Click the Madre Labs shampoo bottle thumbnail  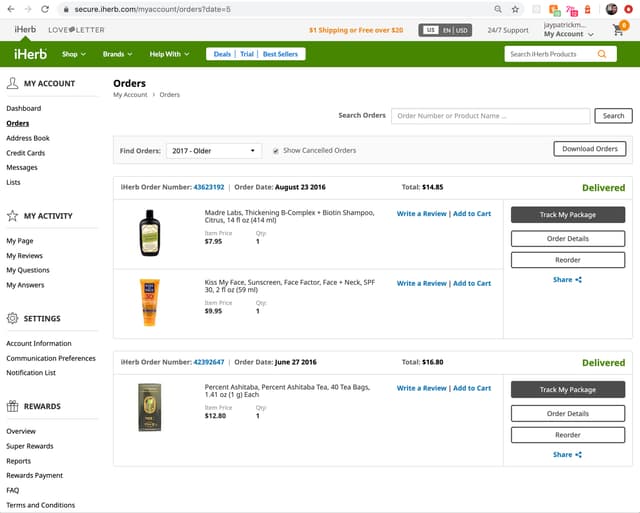point(150,233)
